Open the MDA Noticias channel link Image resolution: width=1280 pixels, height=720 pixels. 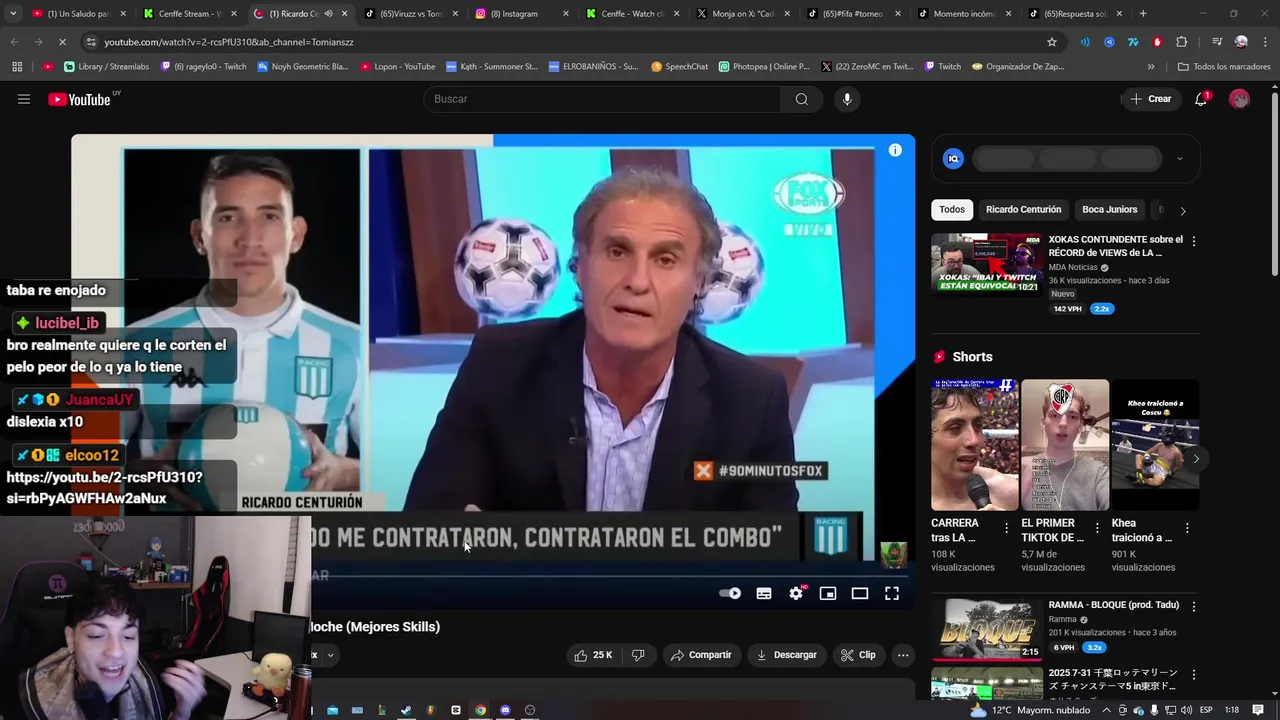point(1073,267)
